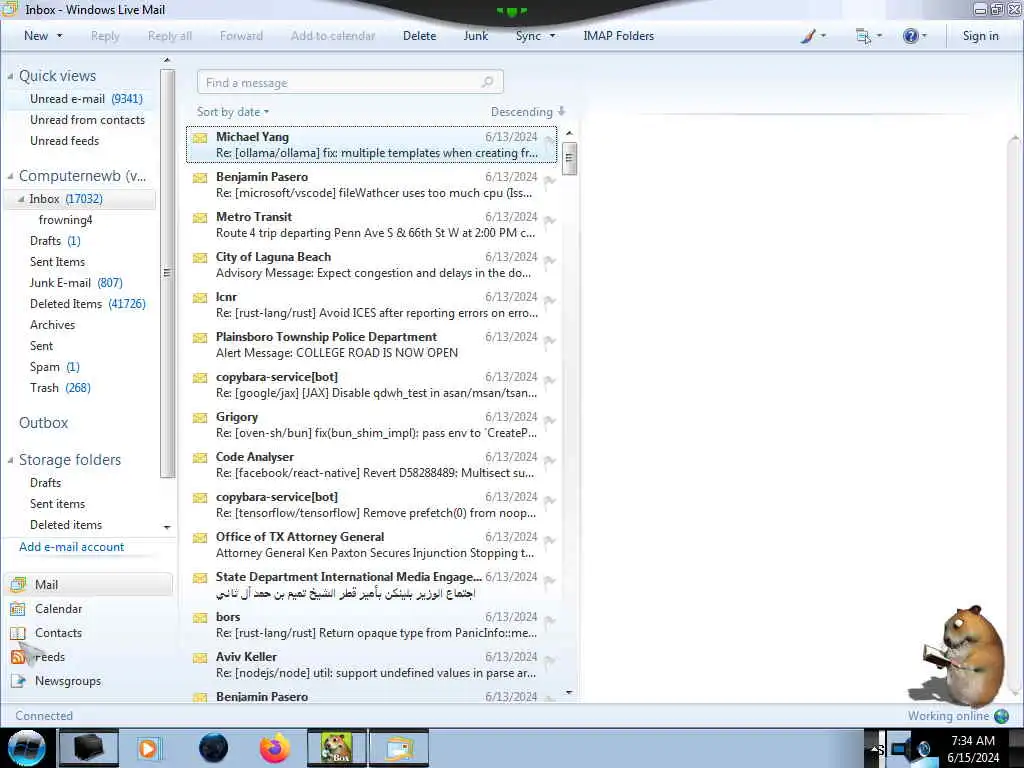Open the Trash folder

(60, 387)
